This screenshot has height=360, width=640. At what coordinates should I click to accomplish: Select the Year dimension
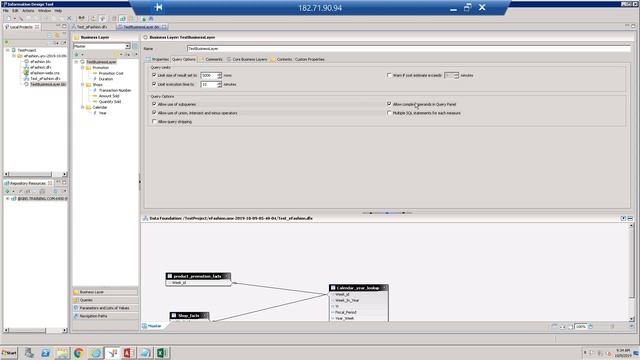point(102,113)
